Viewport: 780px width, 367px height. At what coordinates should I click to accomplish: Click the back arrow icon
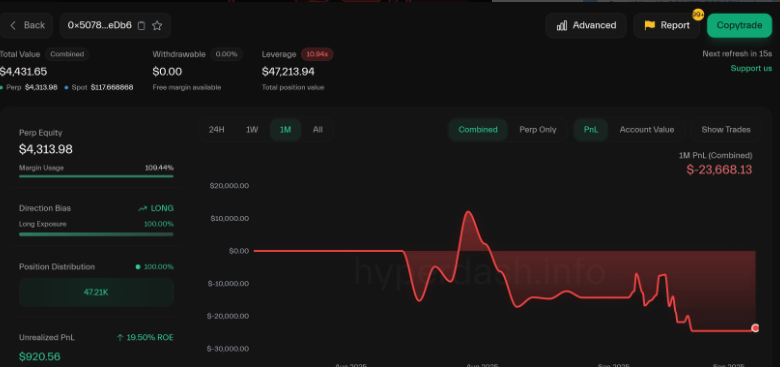point(13,25)
